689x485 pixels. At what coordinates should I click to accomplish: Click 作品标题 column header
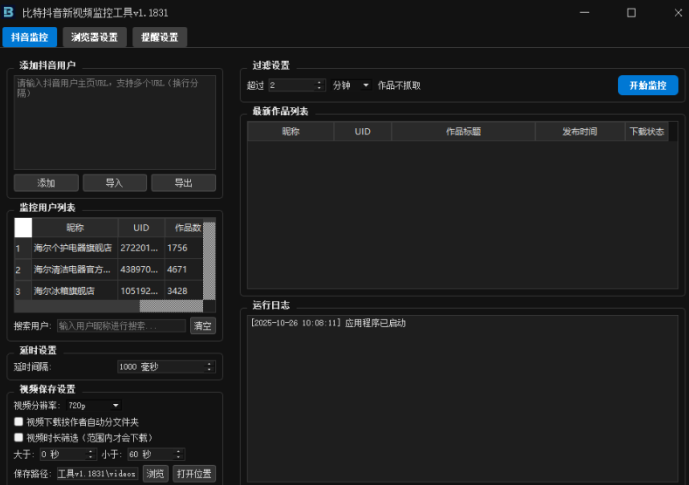463,131
